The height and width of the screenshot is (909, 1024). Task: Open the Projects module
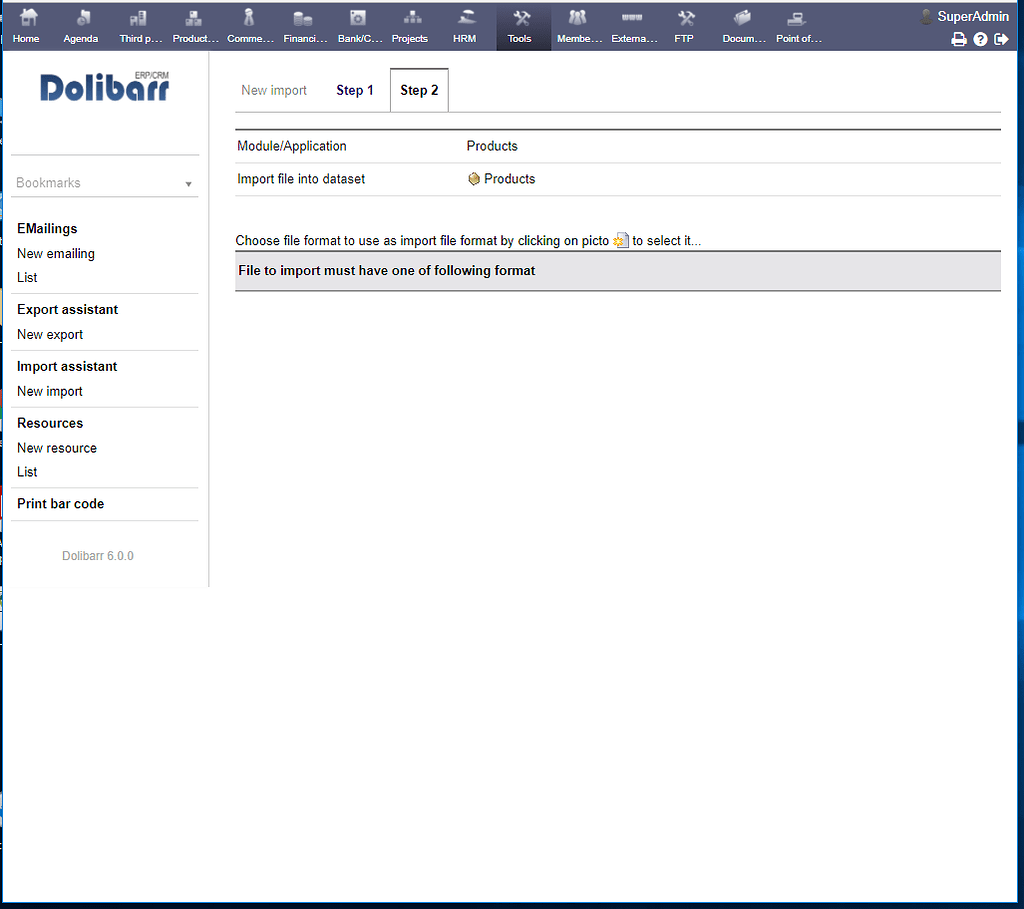coord(410,26)
